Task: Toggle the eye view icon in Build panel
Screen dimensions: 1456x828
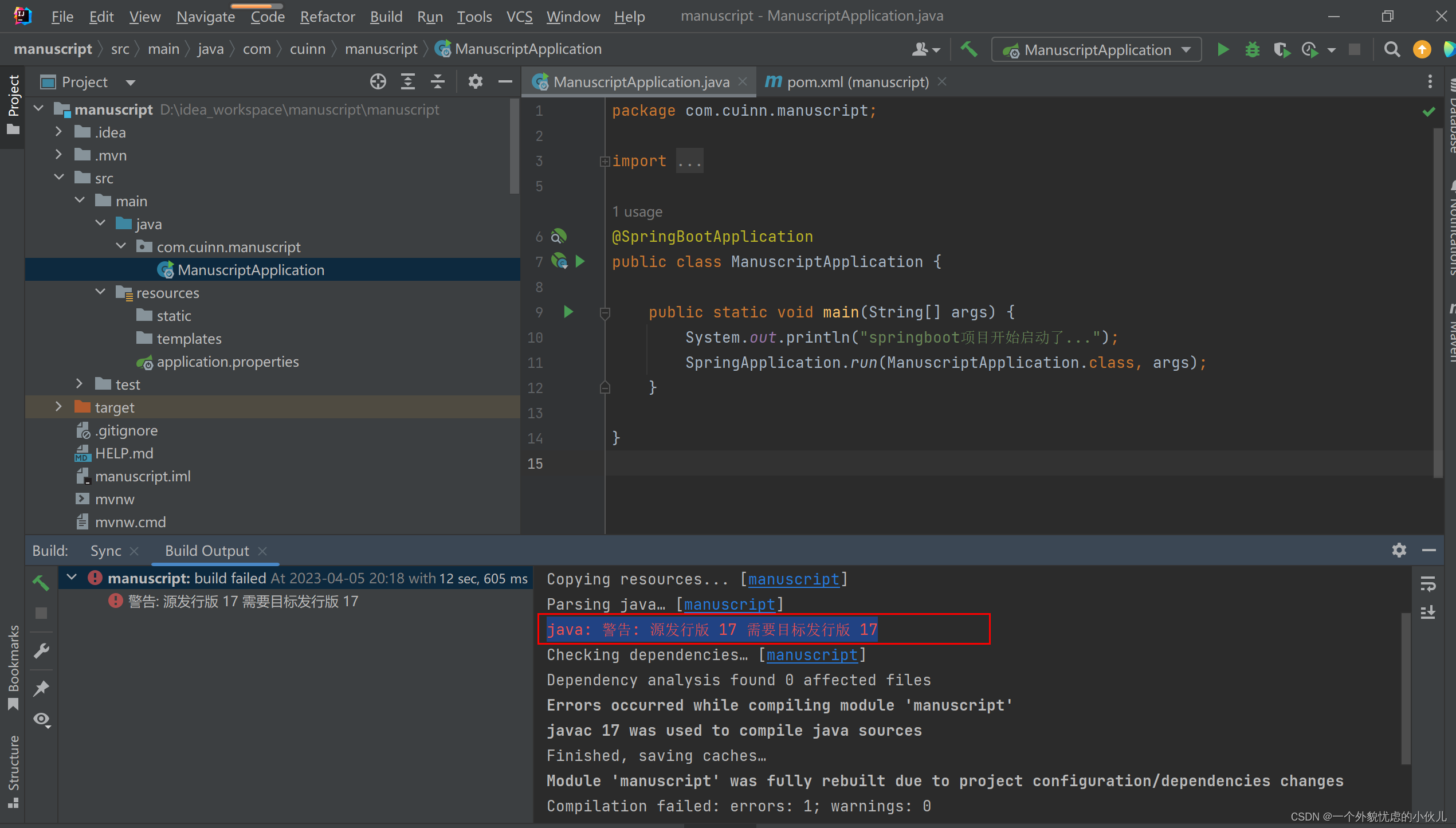Action: tap(41, 720)
